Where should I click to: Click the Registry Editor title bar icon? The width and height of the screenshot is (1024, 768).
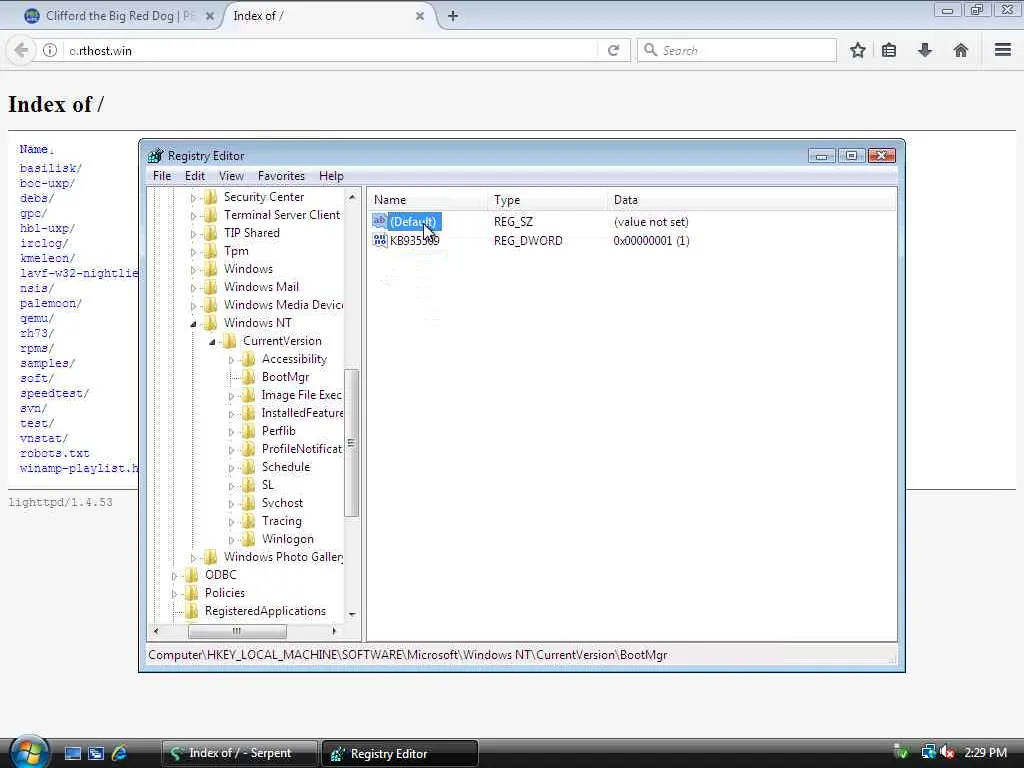pos(155,155)
